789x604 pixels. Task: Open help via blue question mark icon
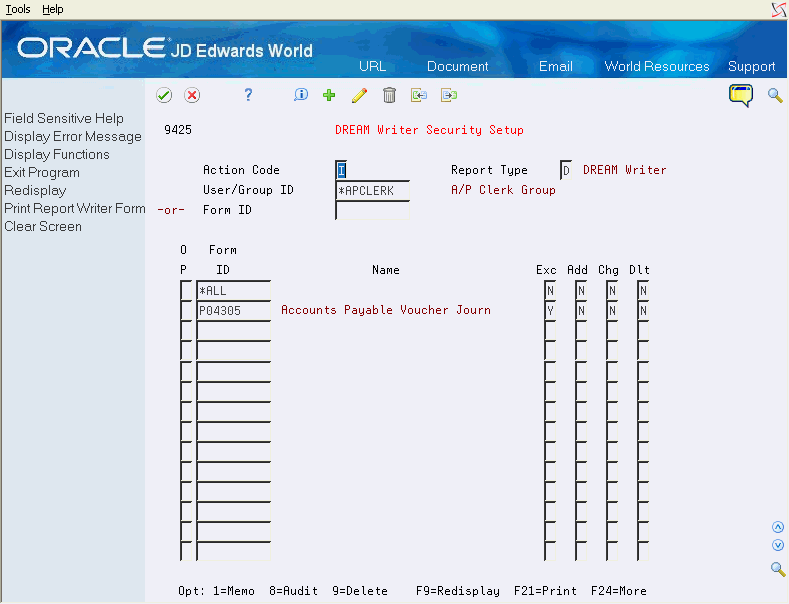(x=248, y=95)
